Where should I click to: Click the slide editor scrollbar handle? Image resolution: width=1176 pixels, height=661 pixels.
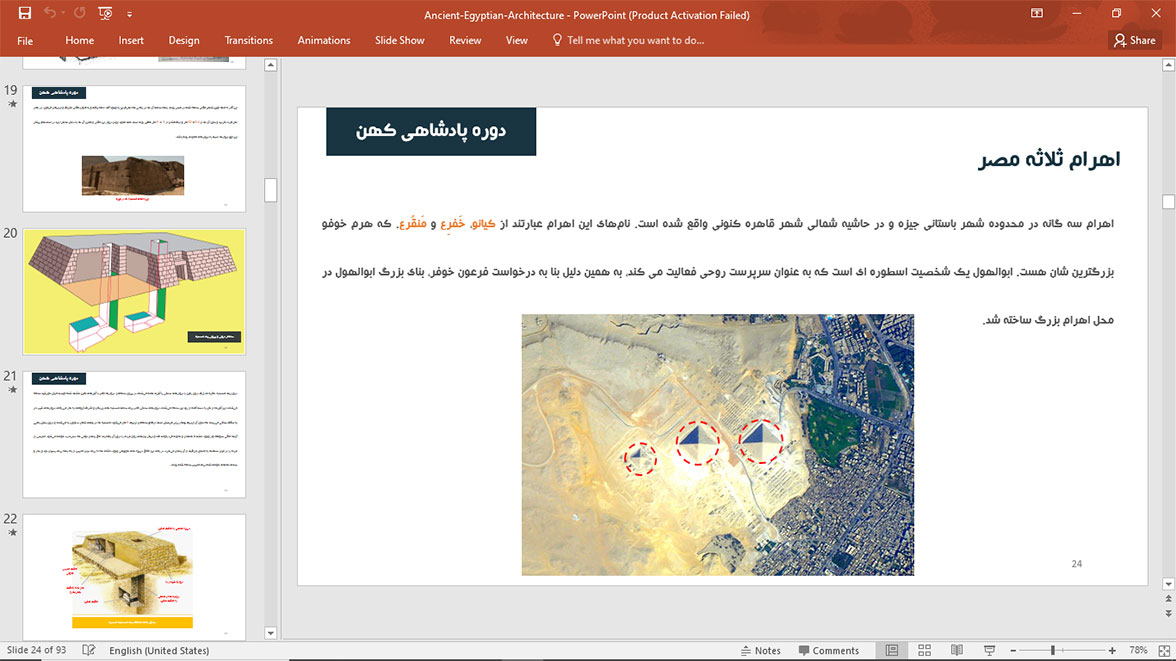pyautogui.click(x=1168, y=201)
